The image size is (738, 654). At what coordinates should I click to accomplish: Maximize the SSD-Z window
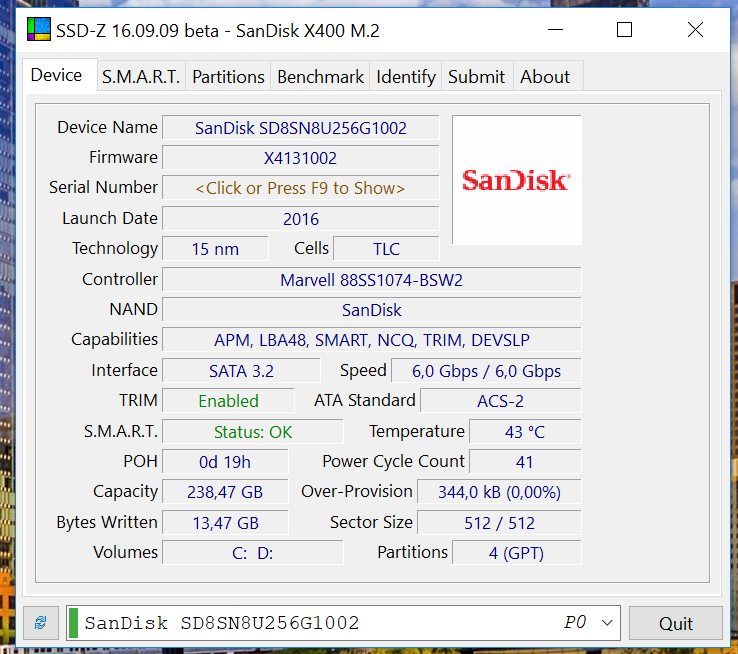point(625,30)
